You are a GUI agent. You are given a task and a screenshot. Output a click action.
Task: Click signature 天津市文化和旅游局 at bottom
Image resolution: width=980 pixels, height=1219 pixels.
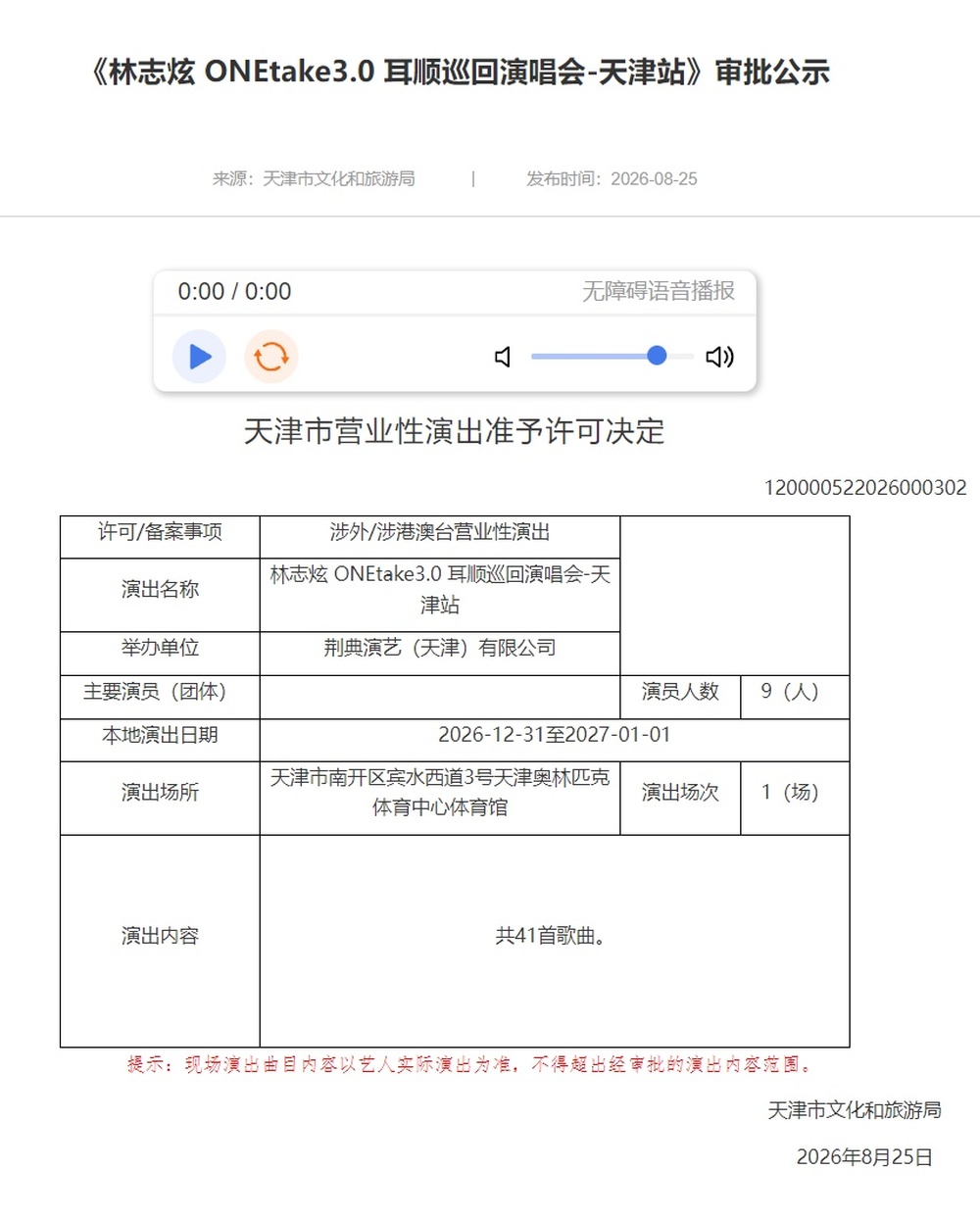tap(855, 1110)
